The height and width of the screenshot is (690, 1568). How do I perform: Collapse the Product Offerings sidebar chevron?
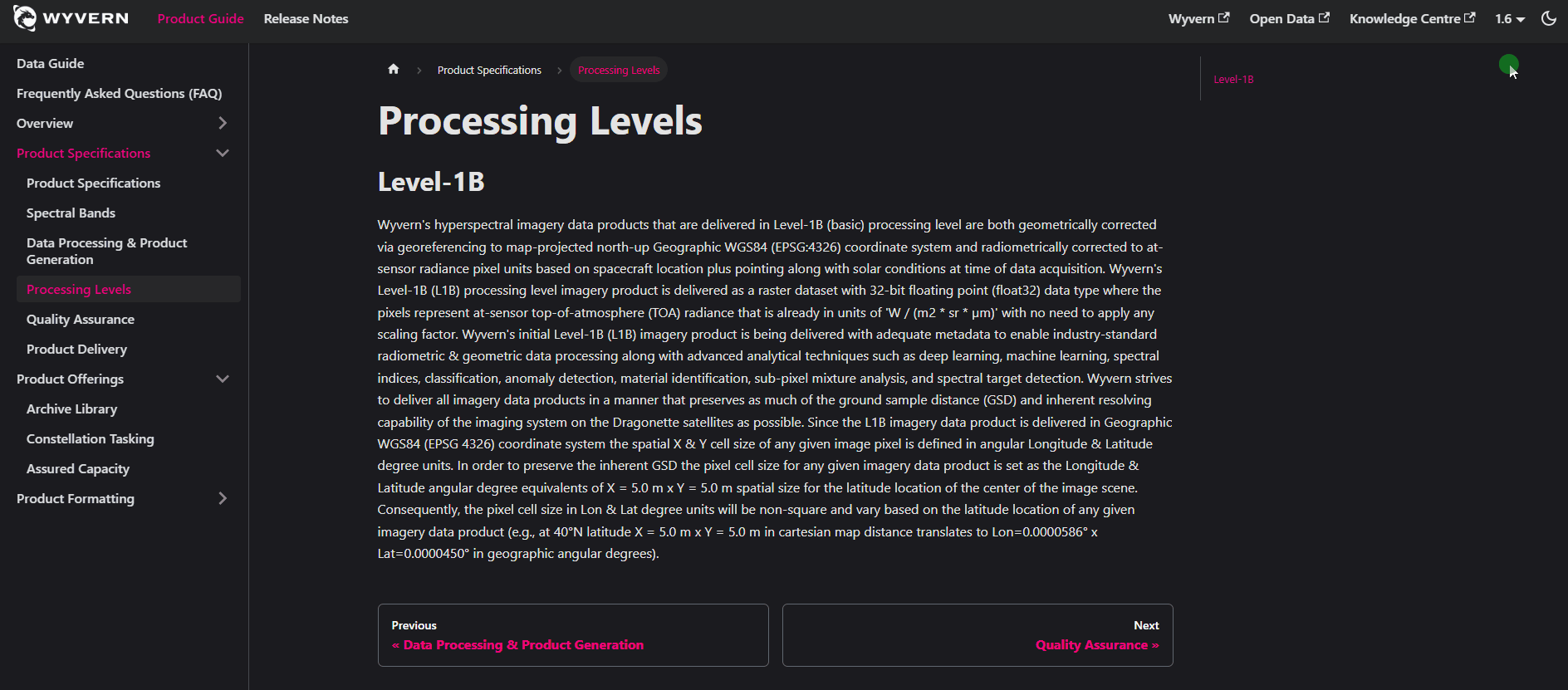222,379
